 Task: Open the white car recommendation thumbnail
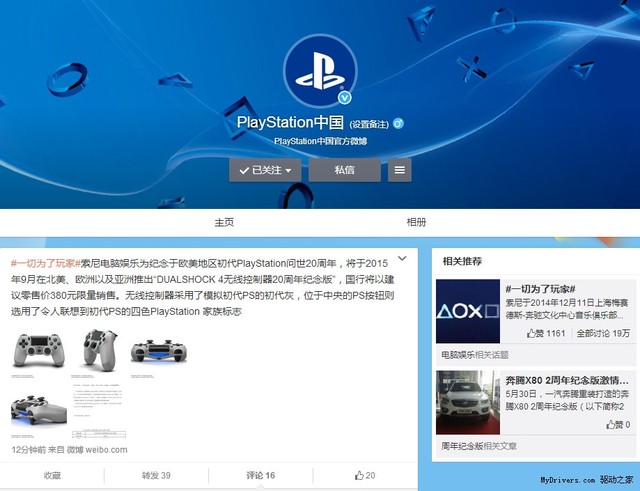click(468, 402)
